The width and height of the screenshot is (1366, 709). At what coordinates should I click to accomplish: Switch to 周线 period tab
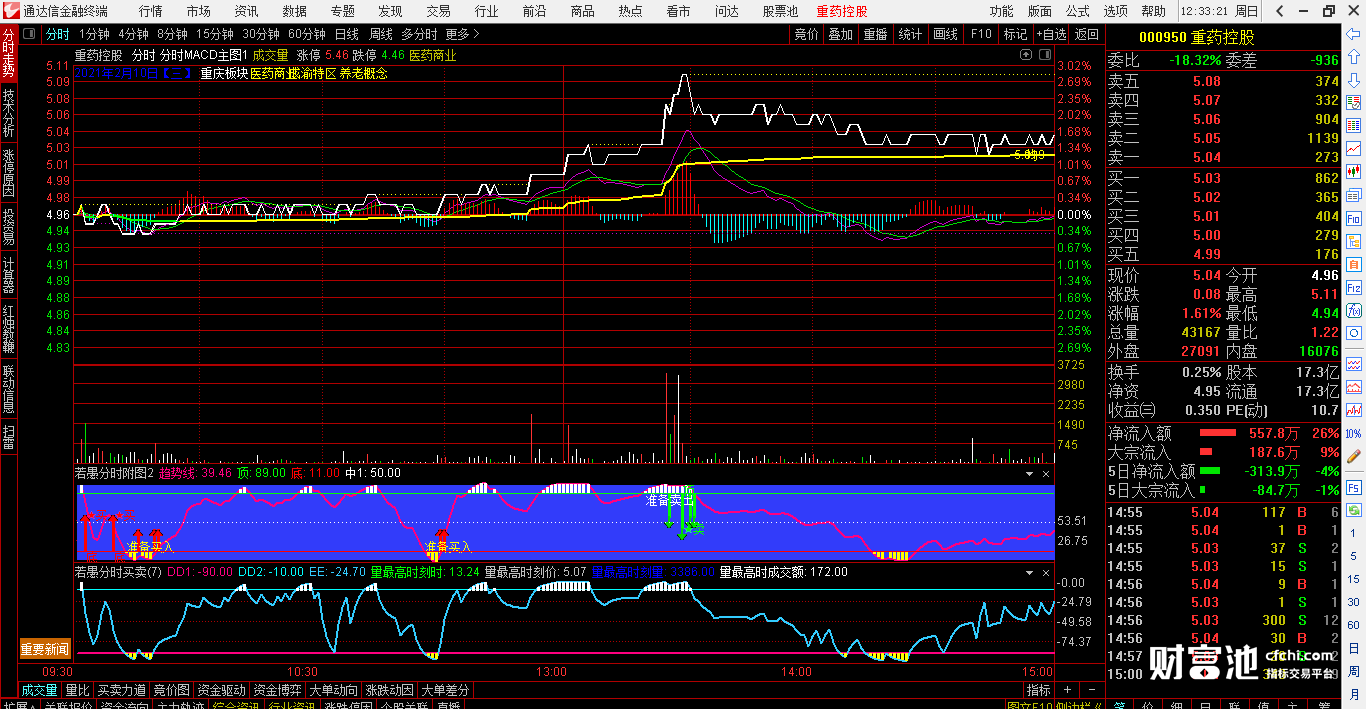(x=381, y=34)
